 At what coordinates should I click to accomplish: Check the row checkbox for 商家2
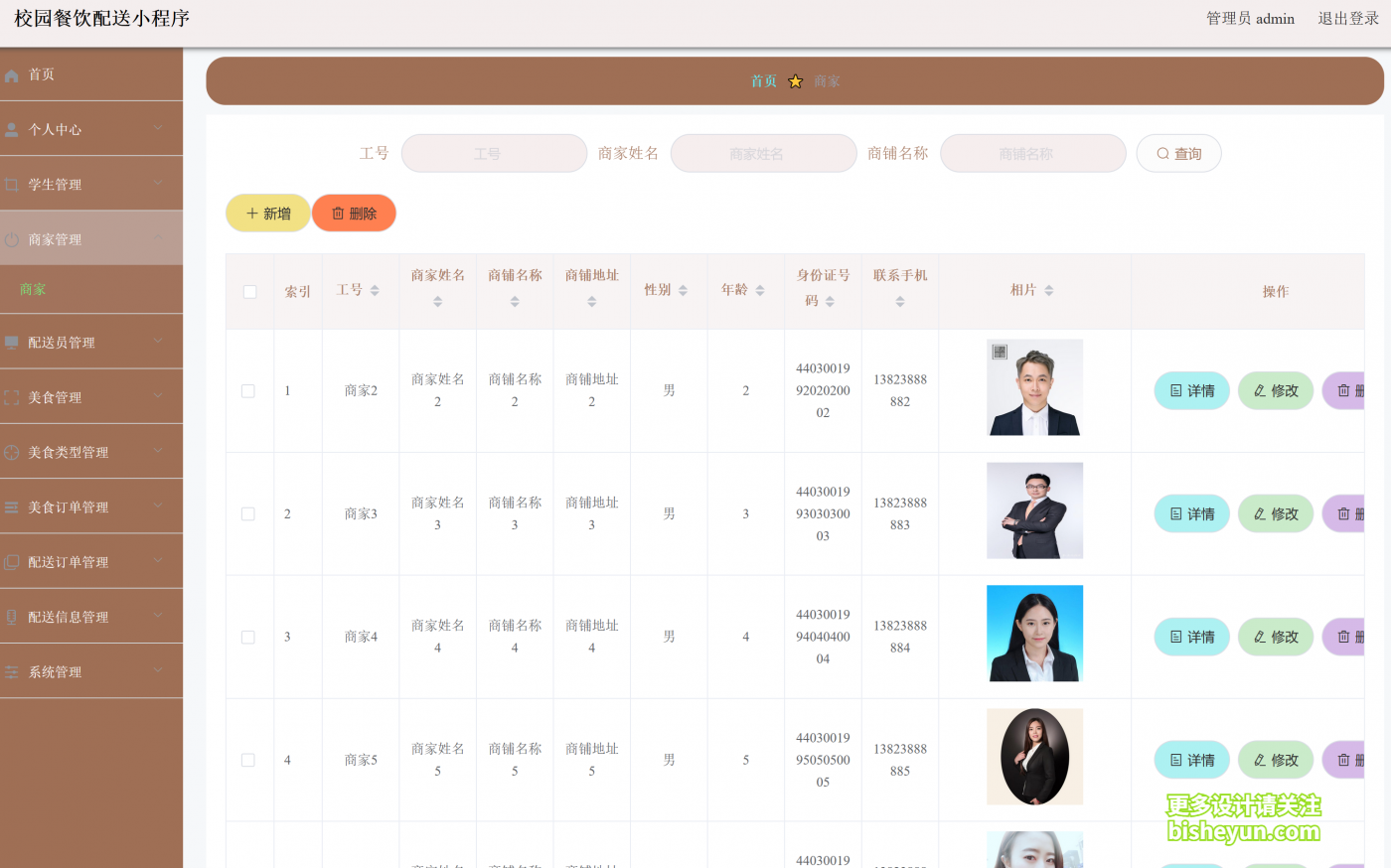pos(248,391)
